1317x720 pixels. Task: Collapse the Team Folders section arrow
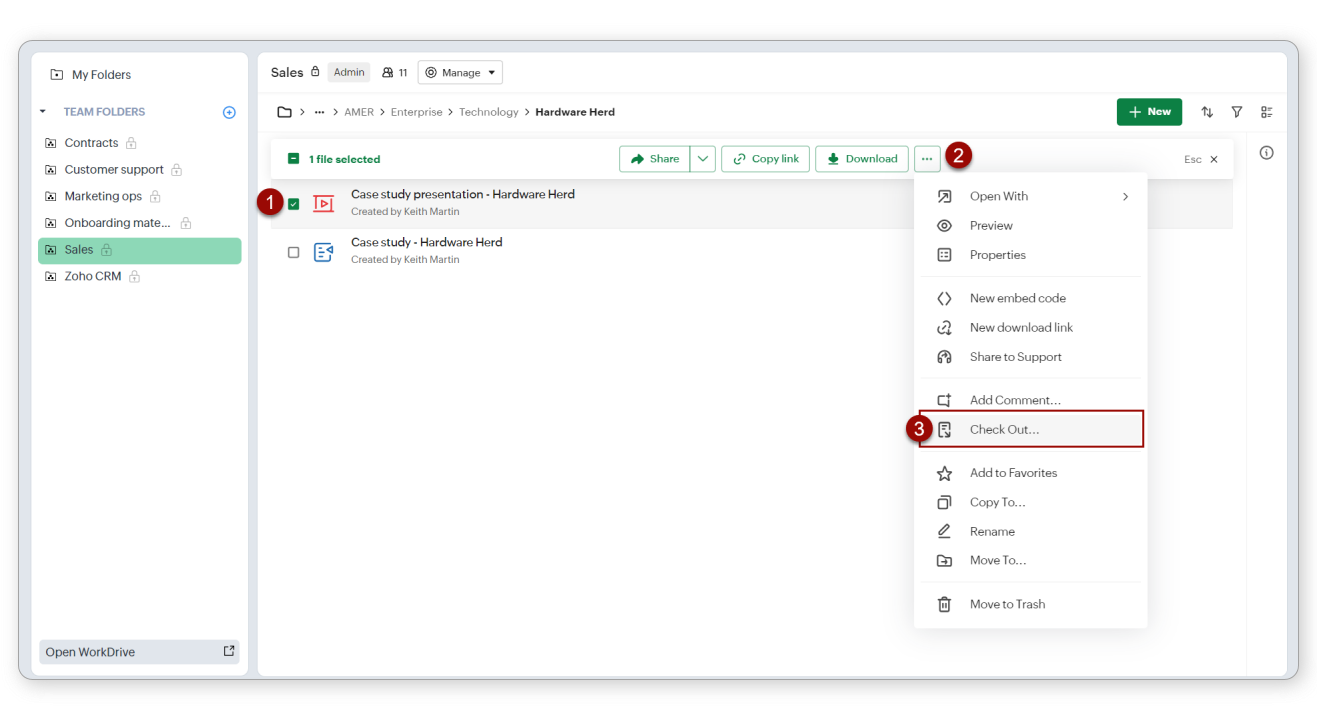click(x=43, y=112)
